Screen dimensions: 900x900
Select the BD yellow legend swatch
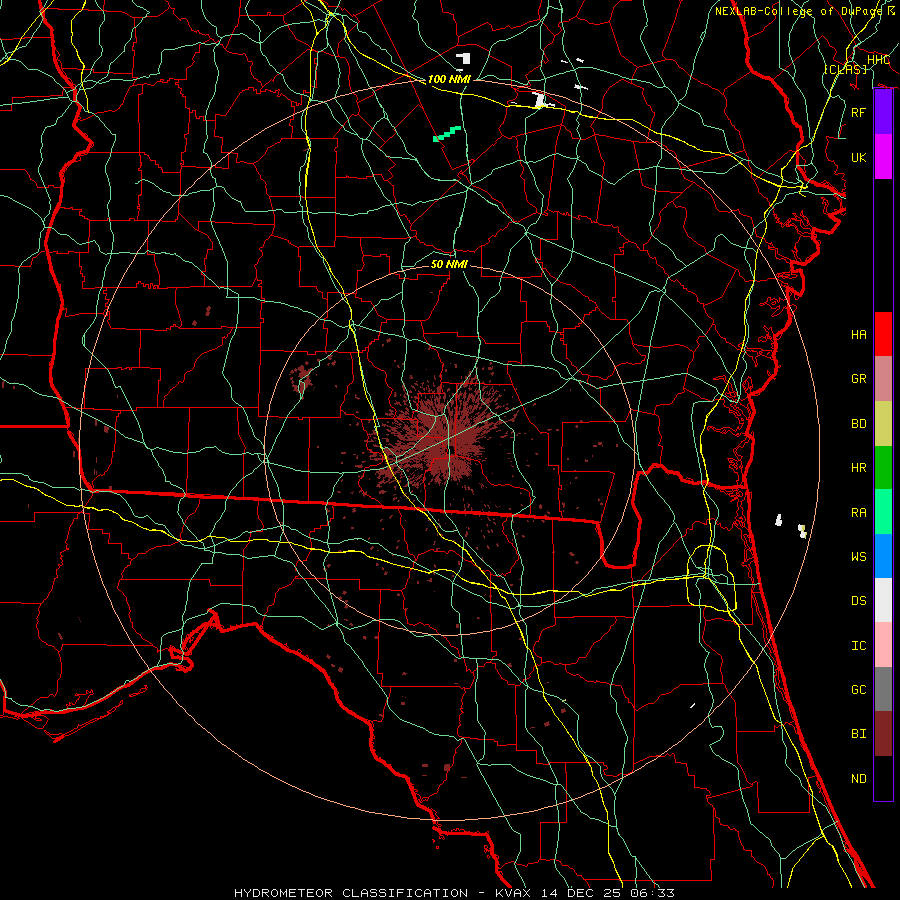883,423
